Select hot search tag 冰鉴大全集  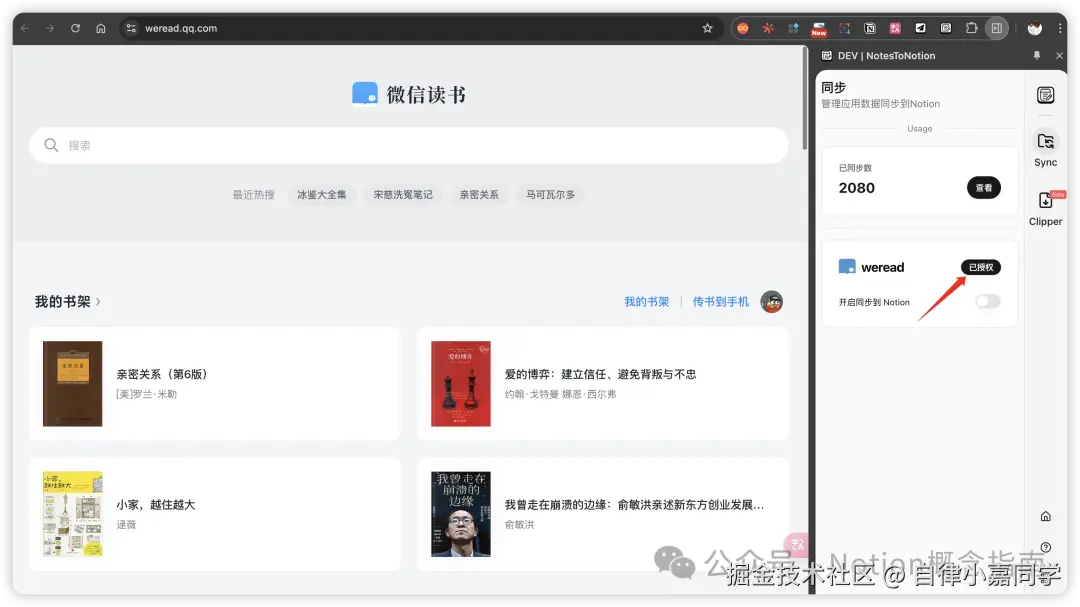click(322, 195)
